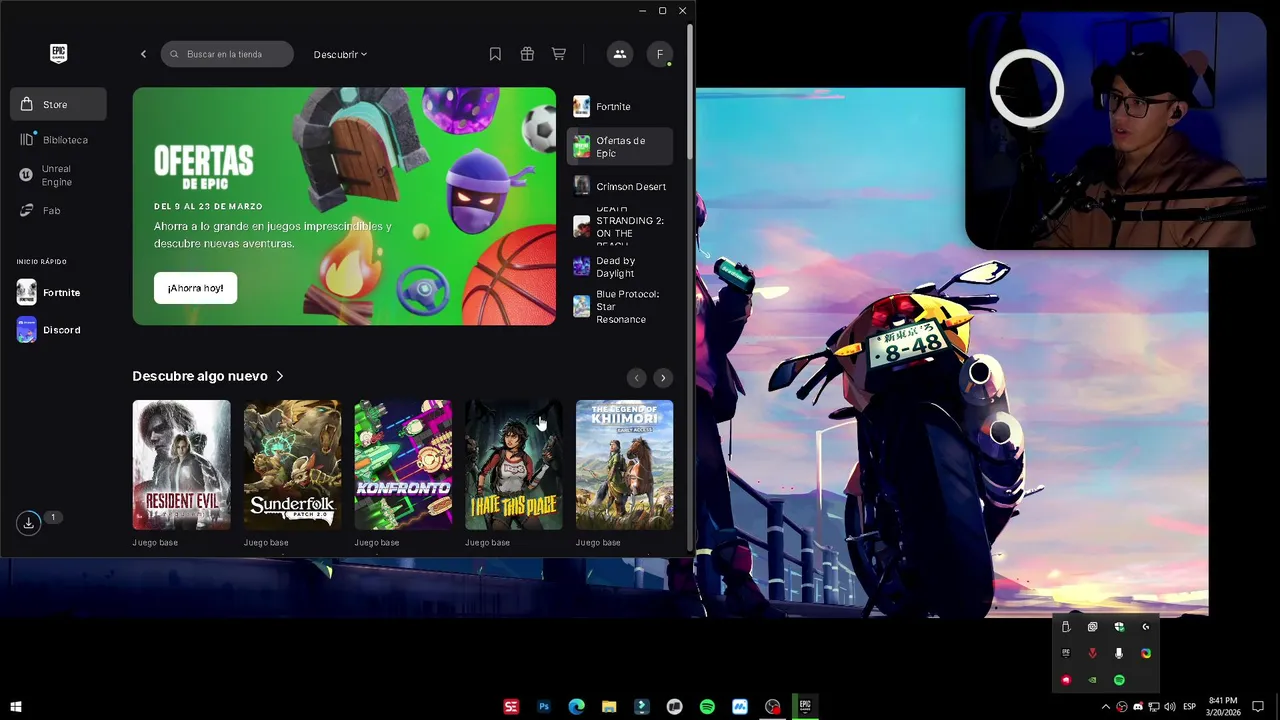Open the Windows notification center
Image resolution: width=1280 pixels, height=720 pixels.
pos(1258,706)
